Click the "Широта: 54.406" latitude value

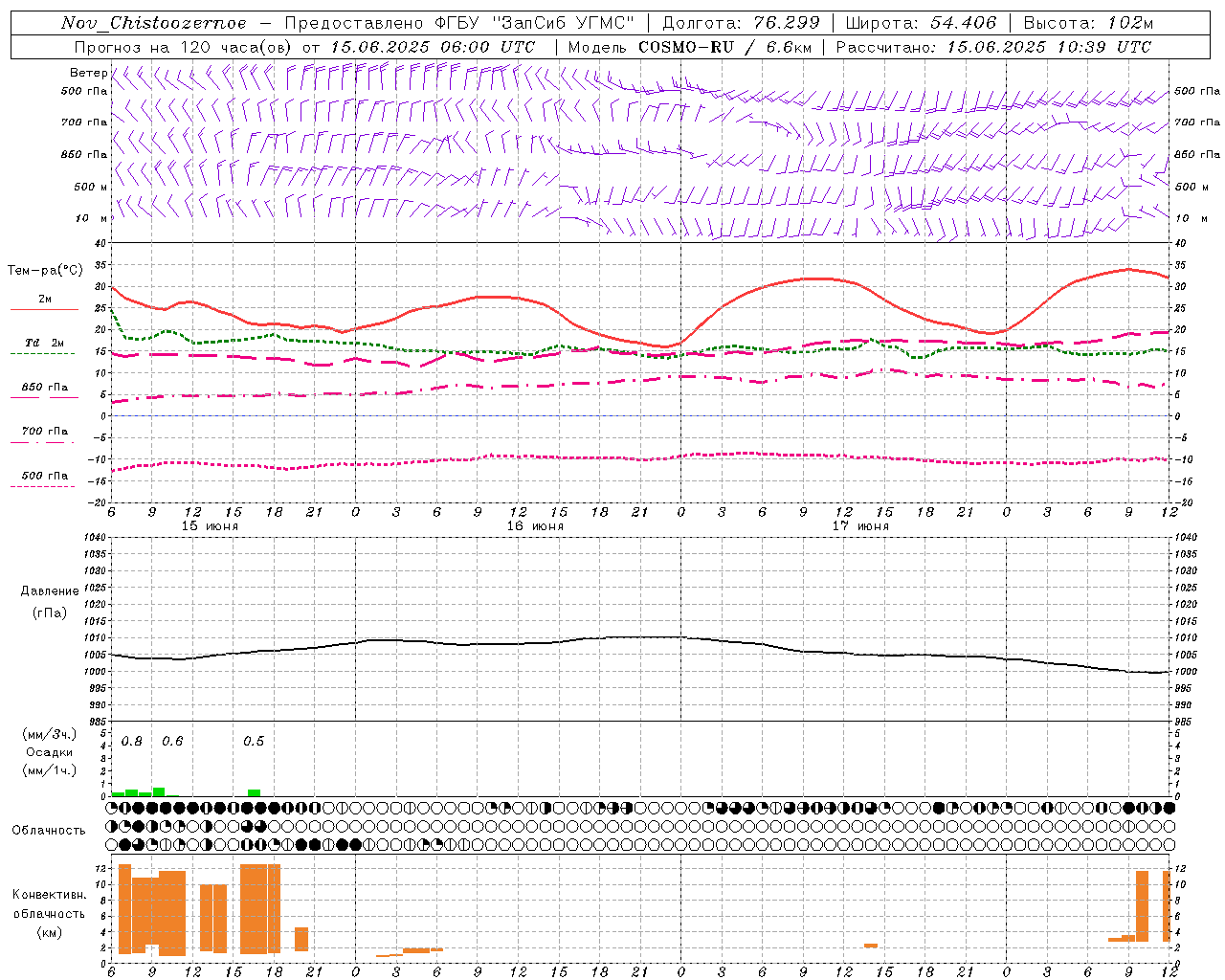click(921, 23)
